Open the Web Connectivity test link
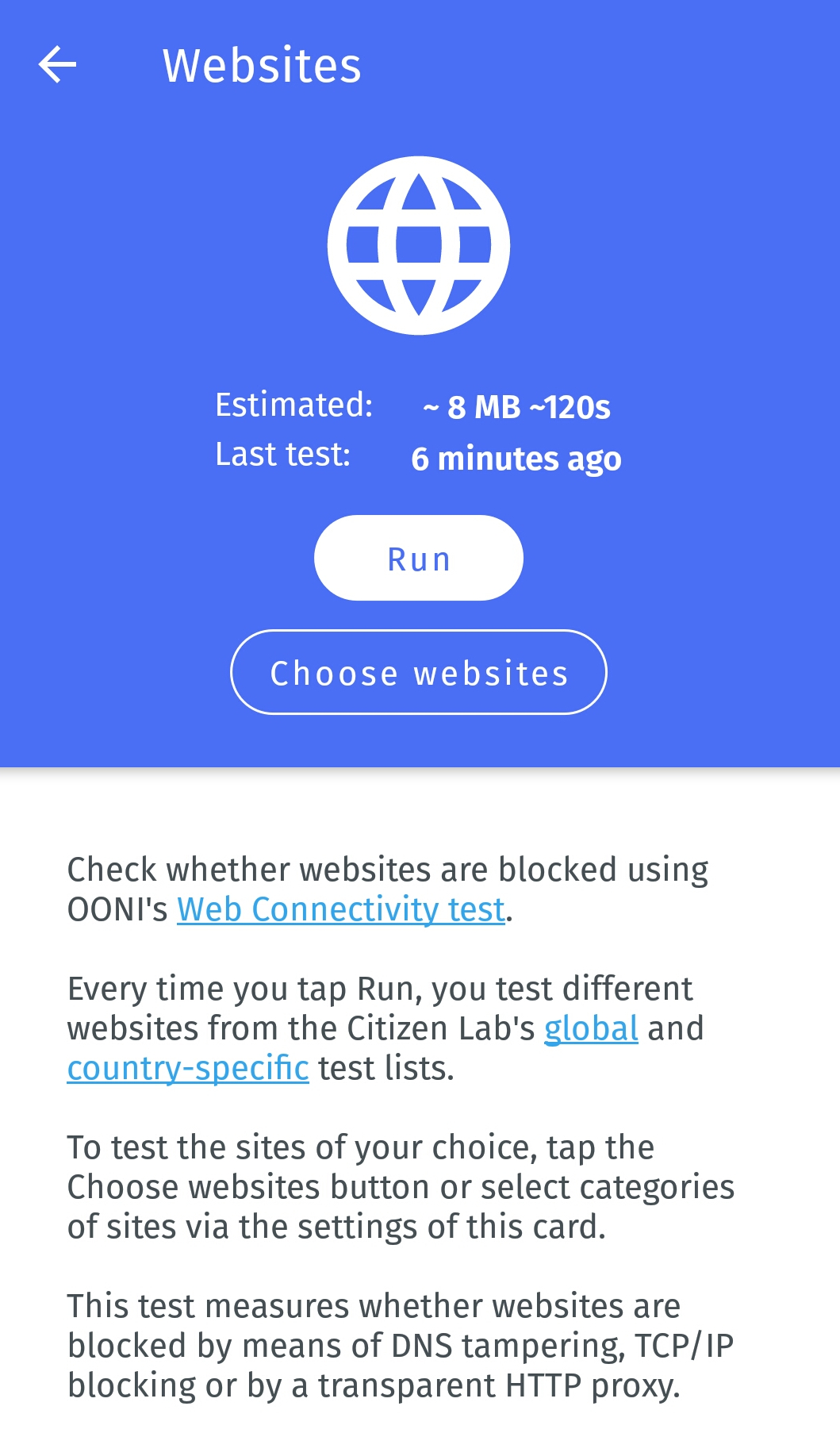The image size is (840, 1433). point(341,909)
